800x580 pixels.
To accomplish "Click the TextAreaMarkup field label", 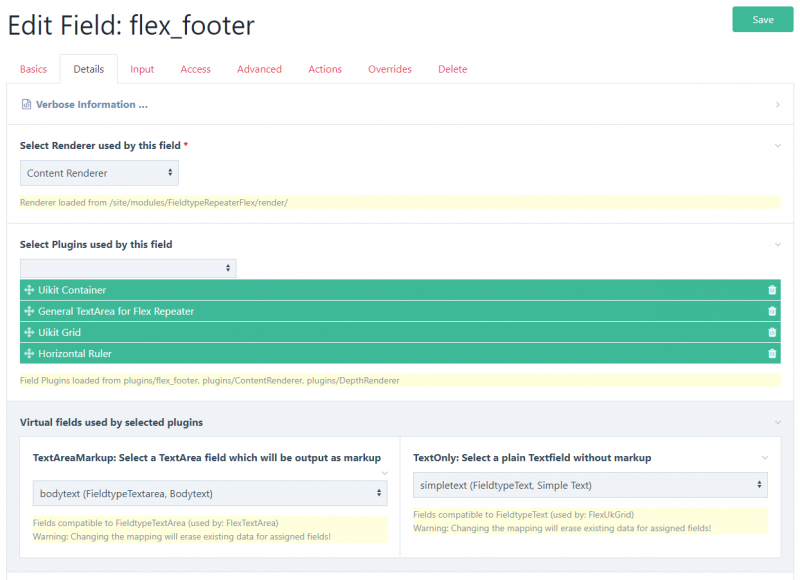I will 207,458.
